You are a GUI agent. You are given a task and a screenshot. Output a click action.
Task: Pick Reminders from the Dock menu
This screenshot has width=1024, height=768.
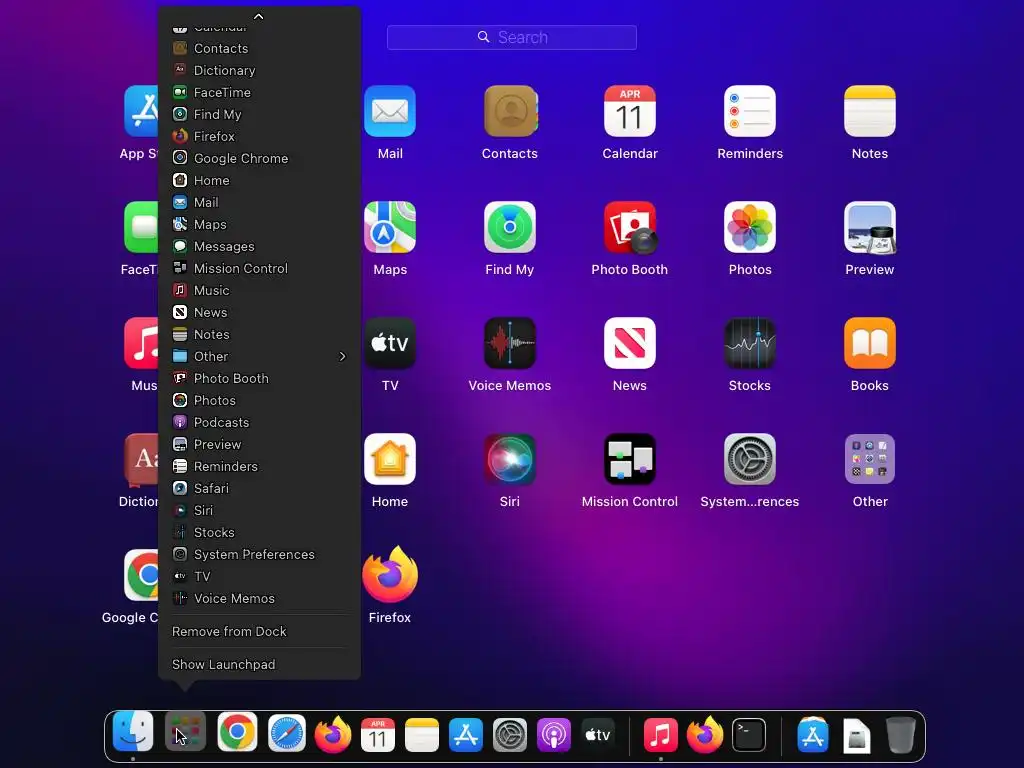pos(259,467)
